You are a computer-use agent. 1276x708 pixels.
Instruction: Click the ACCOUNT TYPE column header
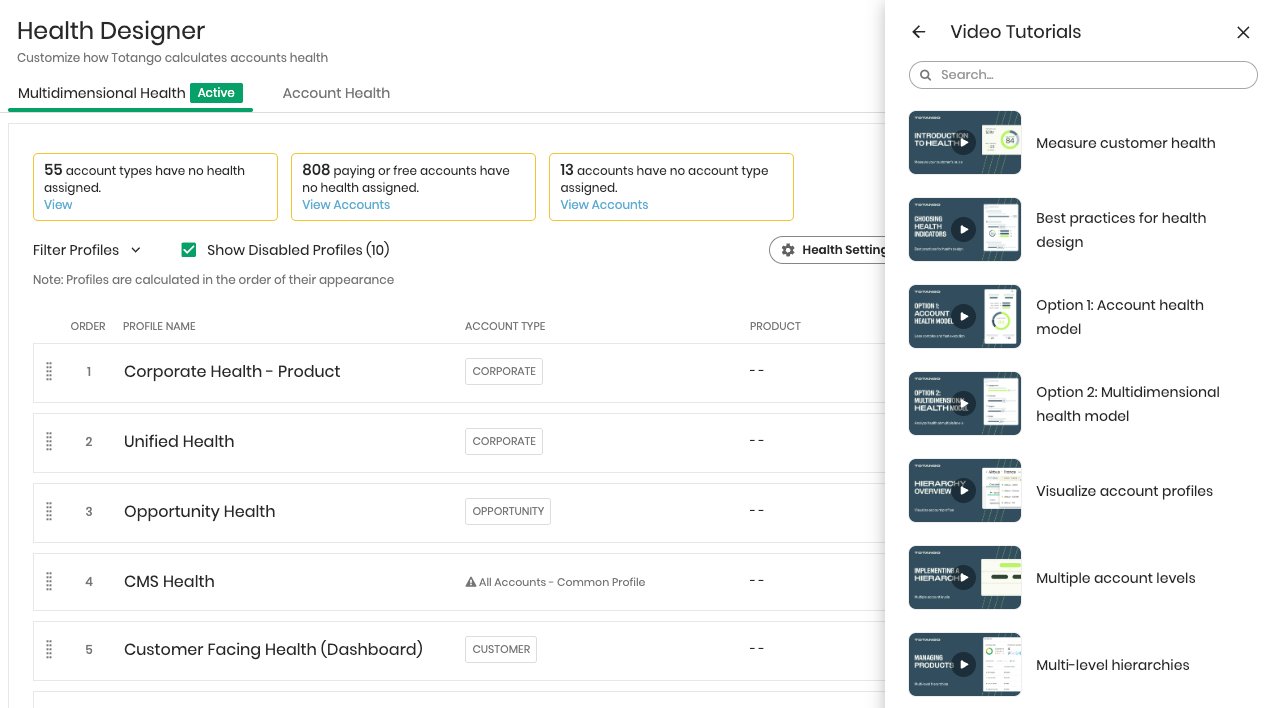[x=505, y=326]
